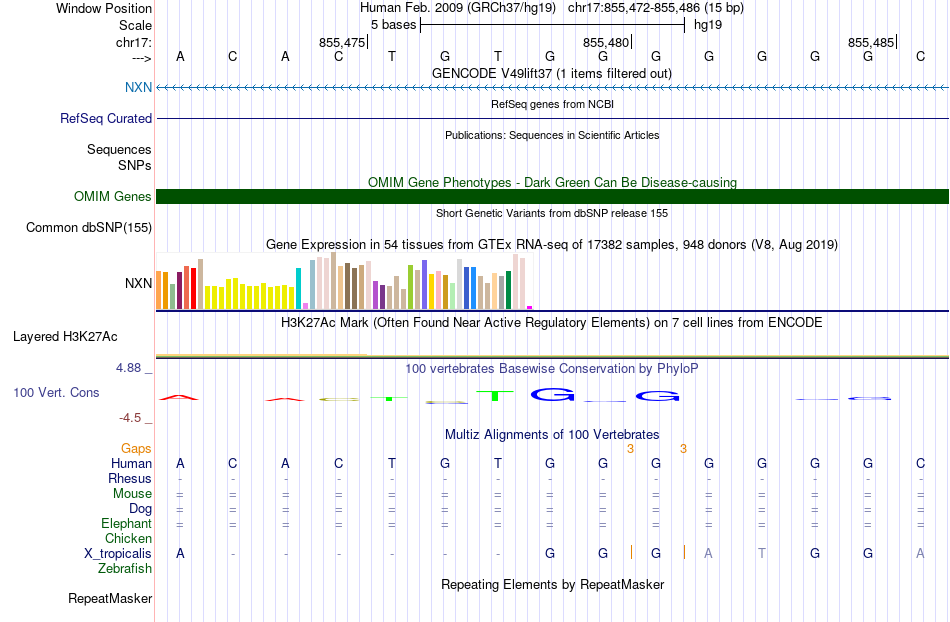Click the chr17:855,472-855,486 (15 bp) header text

(x=656, y=8)
